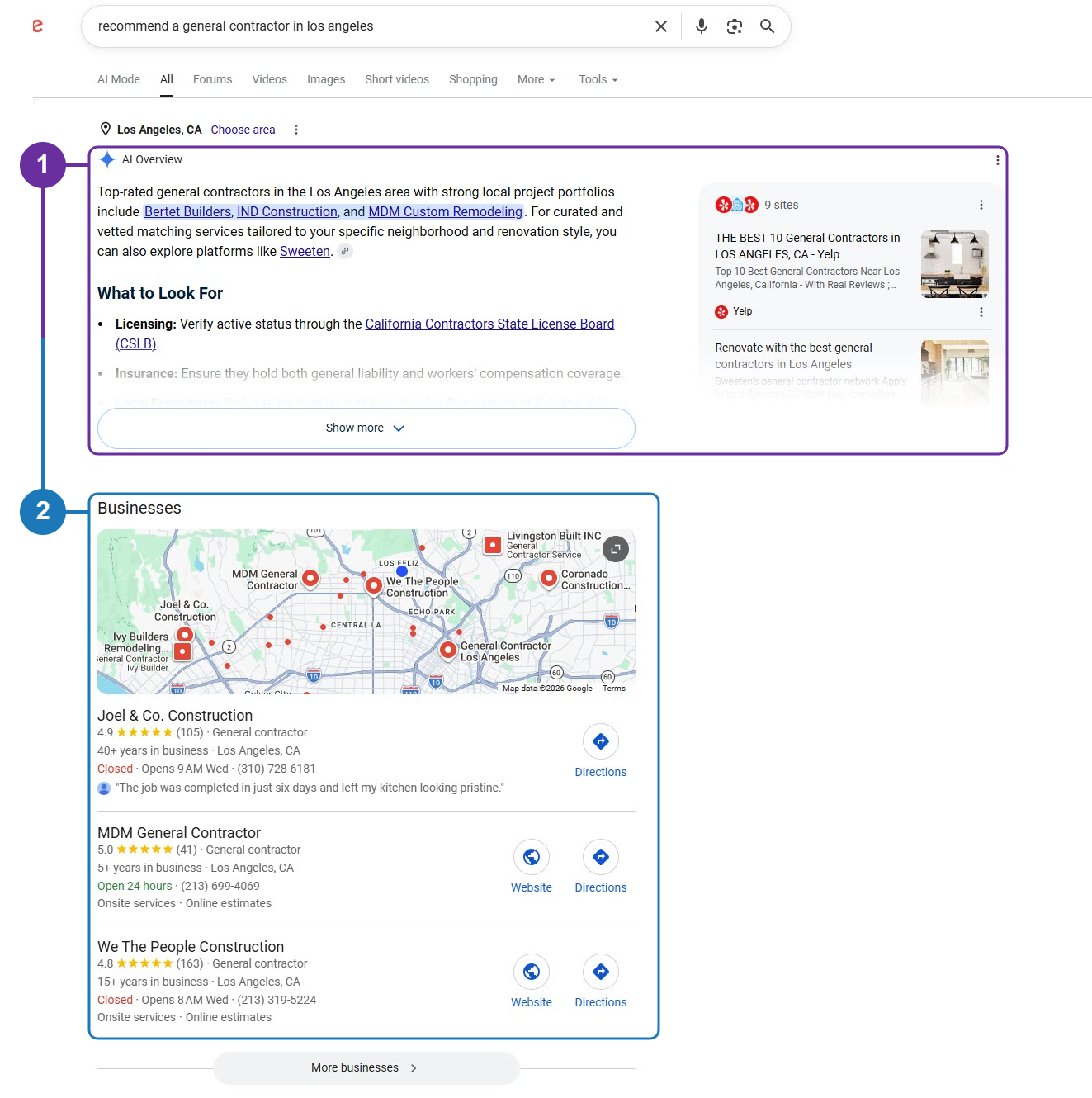Start voice search with the microphone icon
1092x1098 pixels.
[x=702, y=26]
